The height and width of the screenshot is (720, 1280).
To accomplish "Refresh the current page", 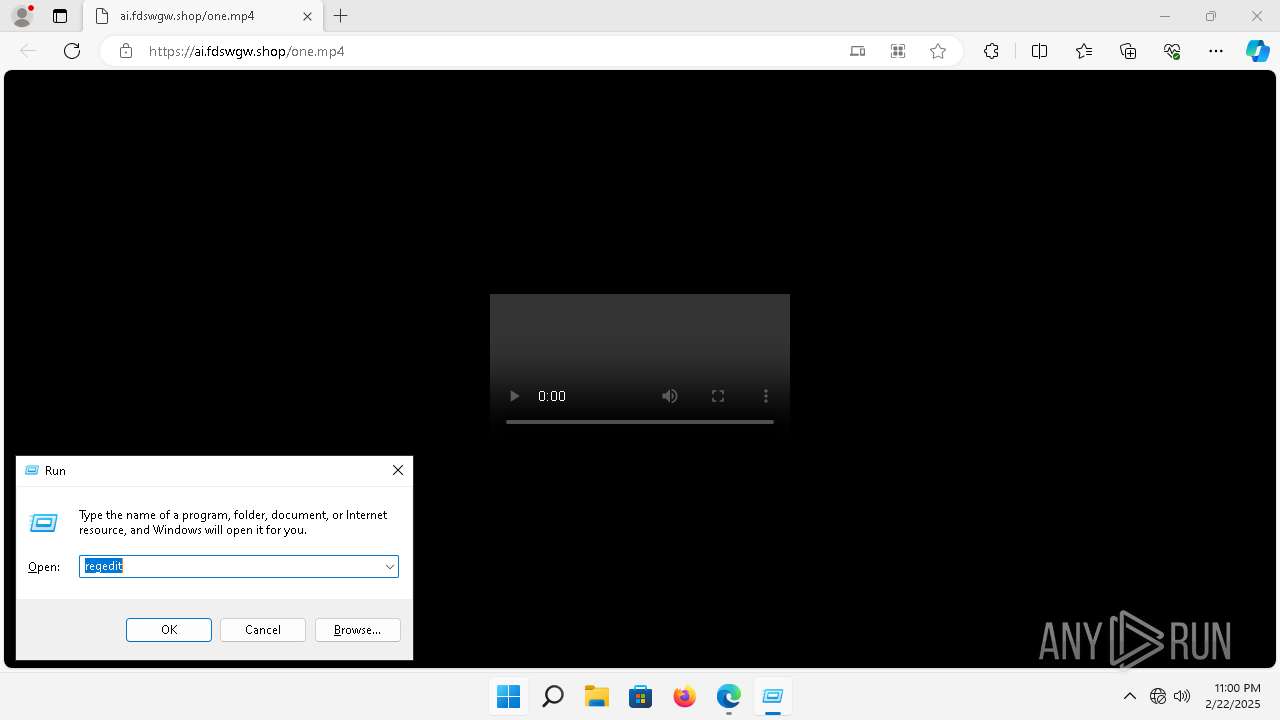I will coord(72,51).
